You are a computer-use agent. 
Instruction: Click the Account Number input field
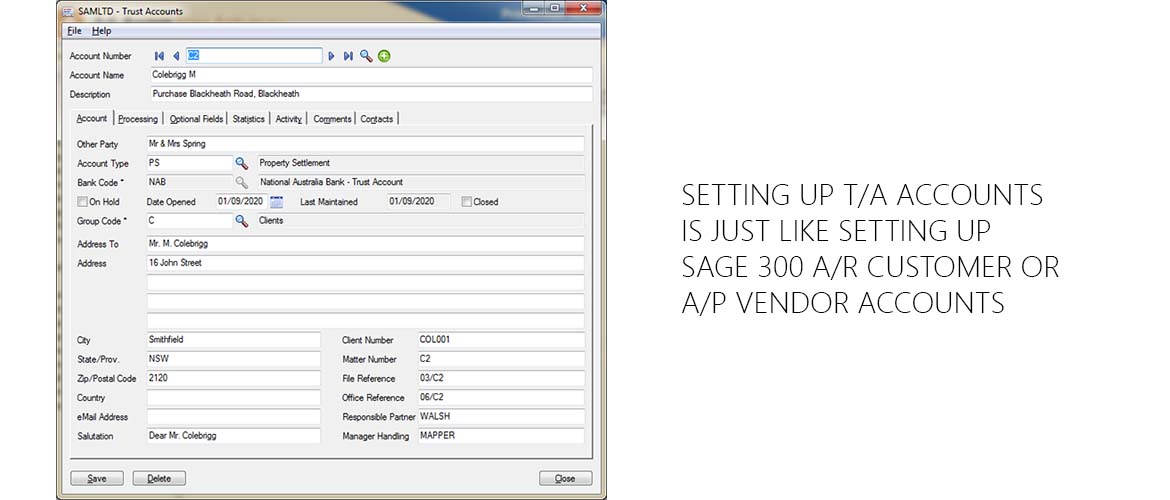(x=254, y=56)
